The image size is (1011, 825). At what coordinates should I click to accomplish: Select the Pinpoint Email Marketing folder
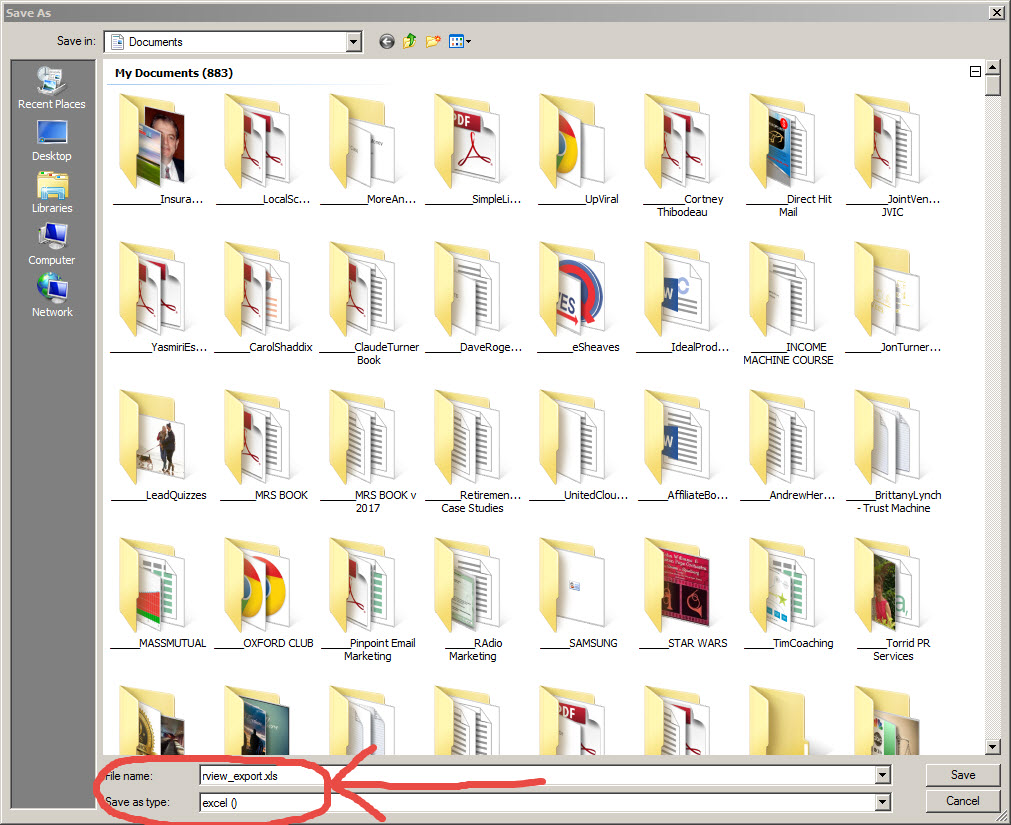368,601
